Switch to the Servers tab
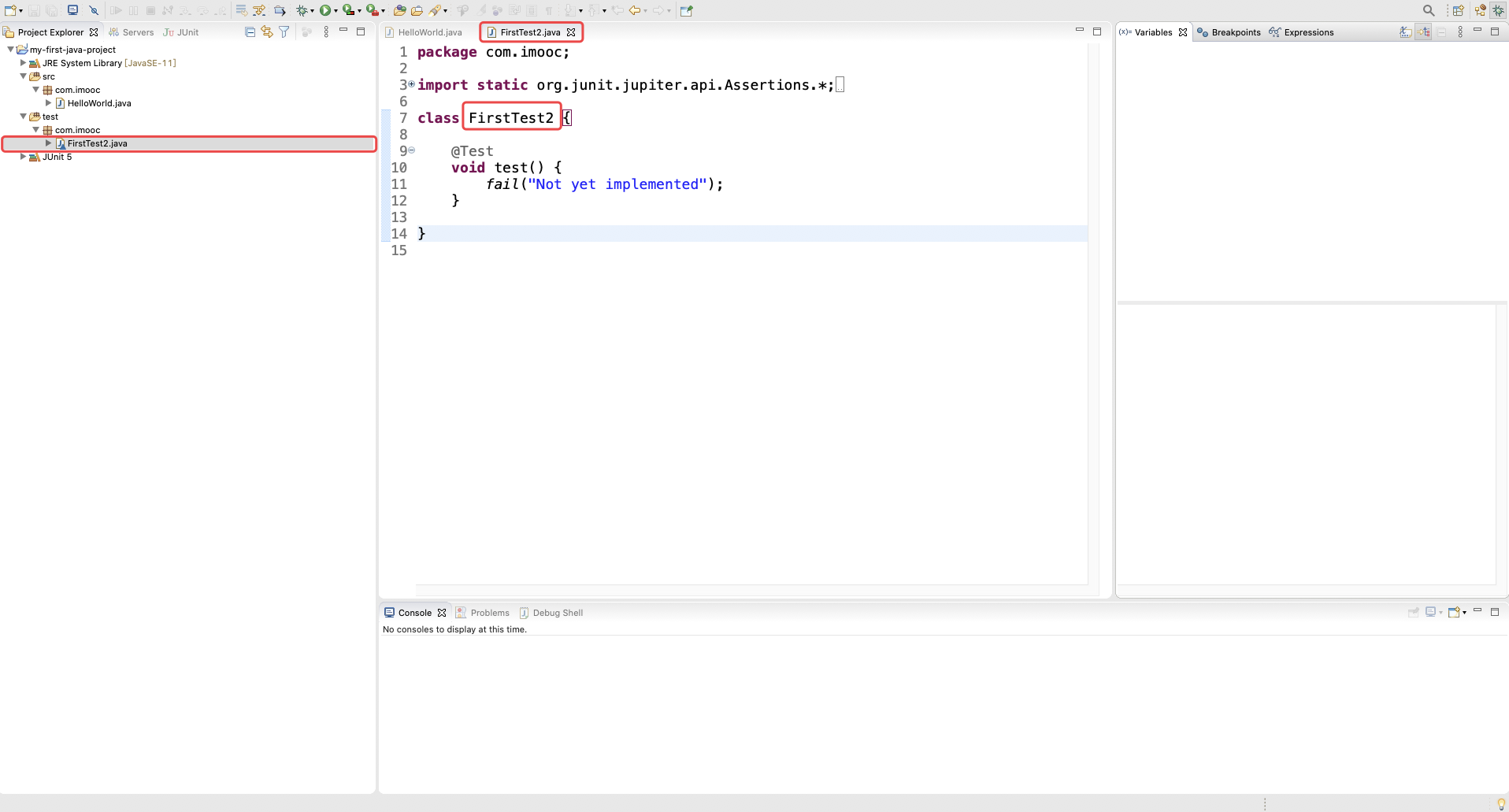The image size is (1509, 812). click(x=132, y=32)
